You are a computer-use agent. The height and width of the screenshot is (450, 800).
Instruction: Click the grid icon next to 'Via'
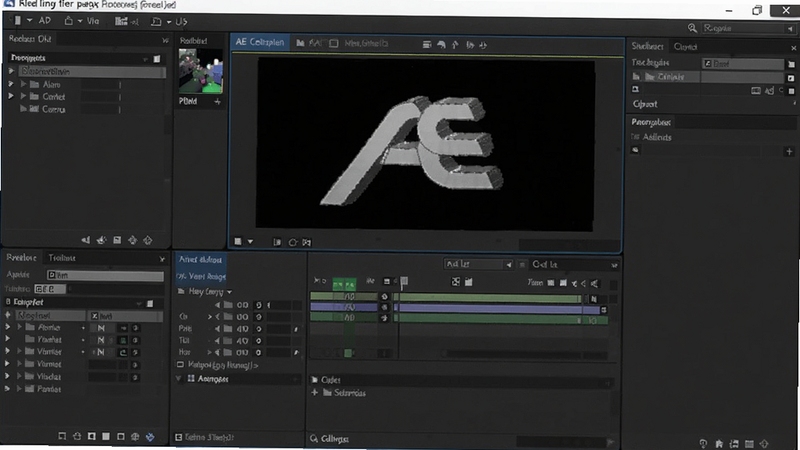121,21
